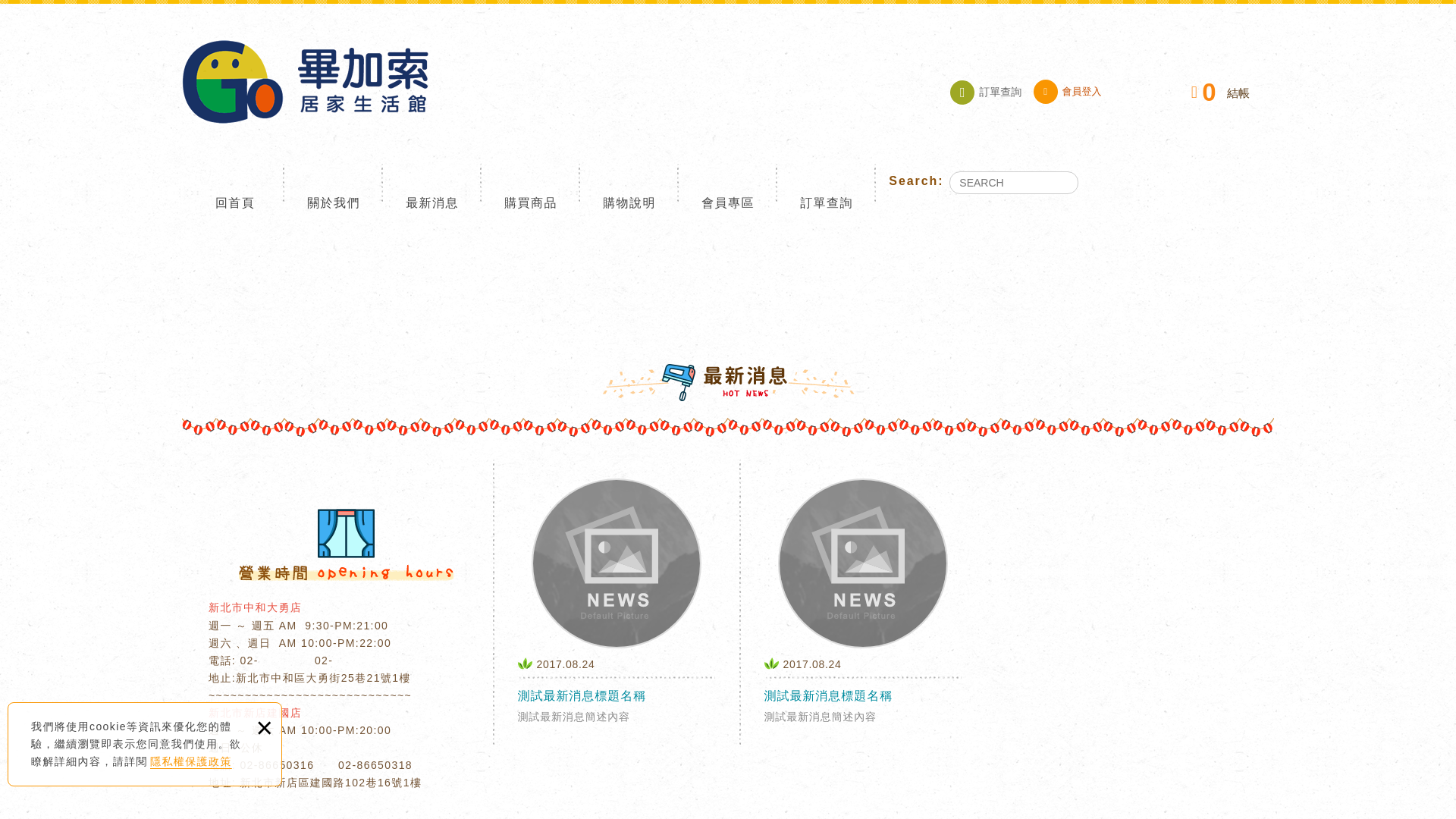Click the 畢加索居家生活館 logo
Image resolution: width=1456 pixels, height=819 pixels.
coord(305,82)
